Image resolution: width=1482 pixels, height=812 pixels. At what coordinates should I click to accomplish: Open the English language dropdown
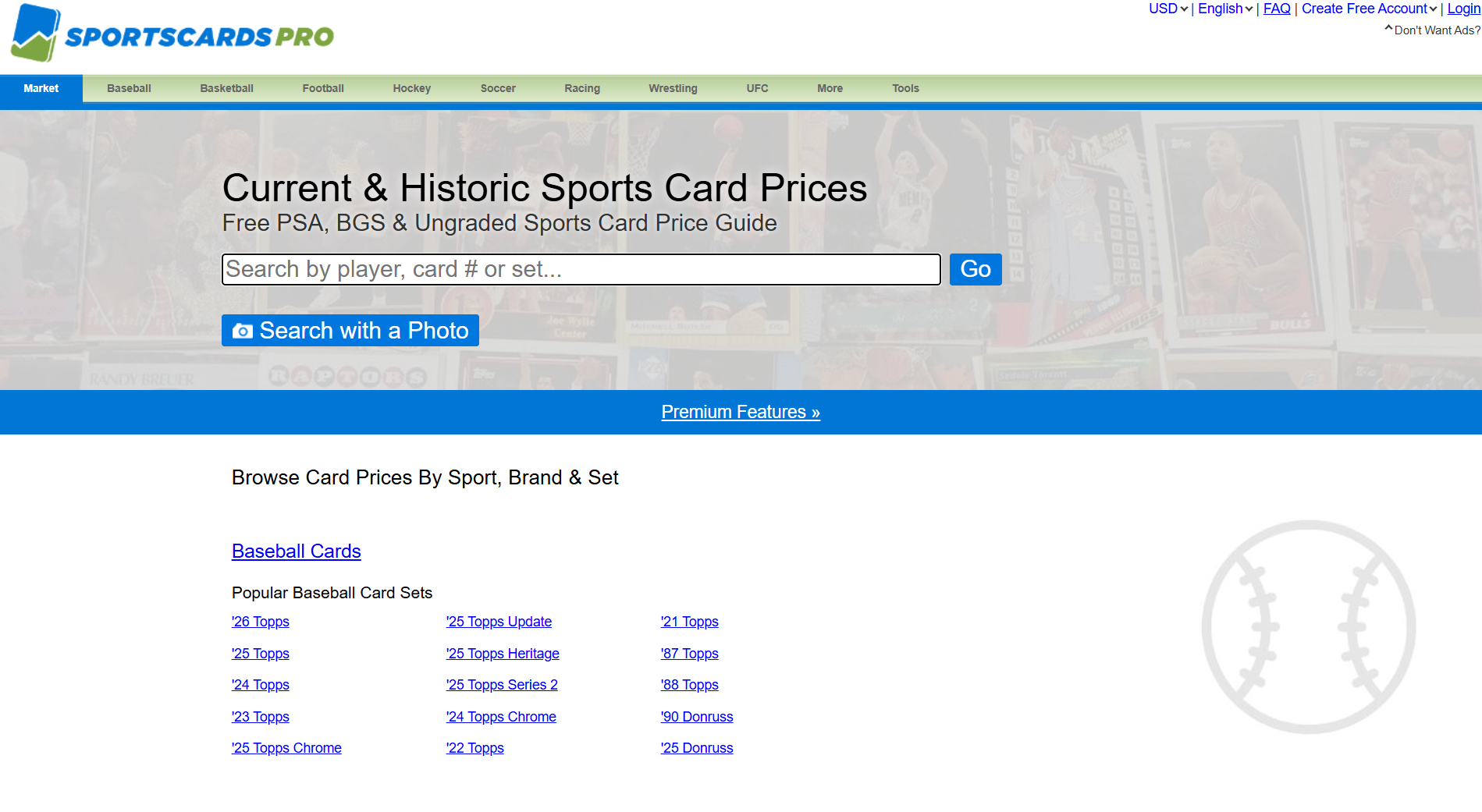(1225, 9)
